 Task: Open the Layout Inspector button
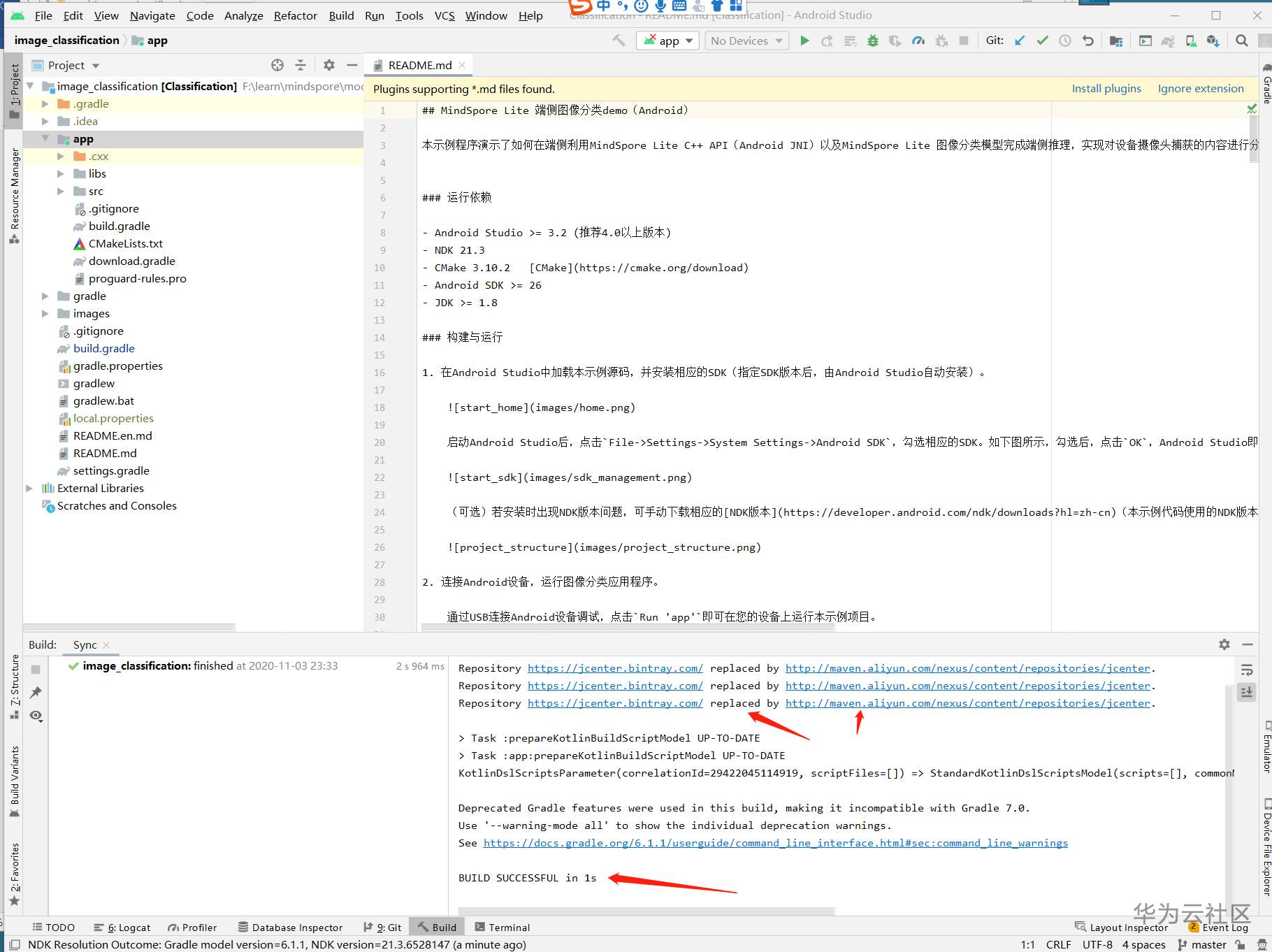[1121, 927]
